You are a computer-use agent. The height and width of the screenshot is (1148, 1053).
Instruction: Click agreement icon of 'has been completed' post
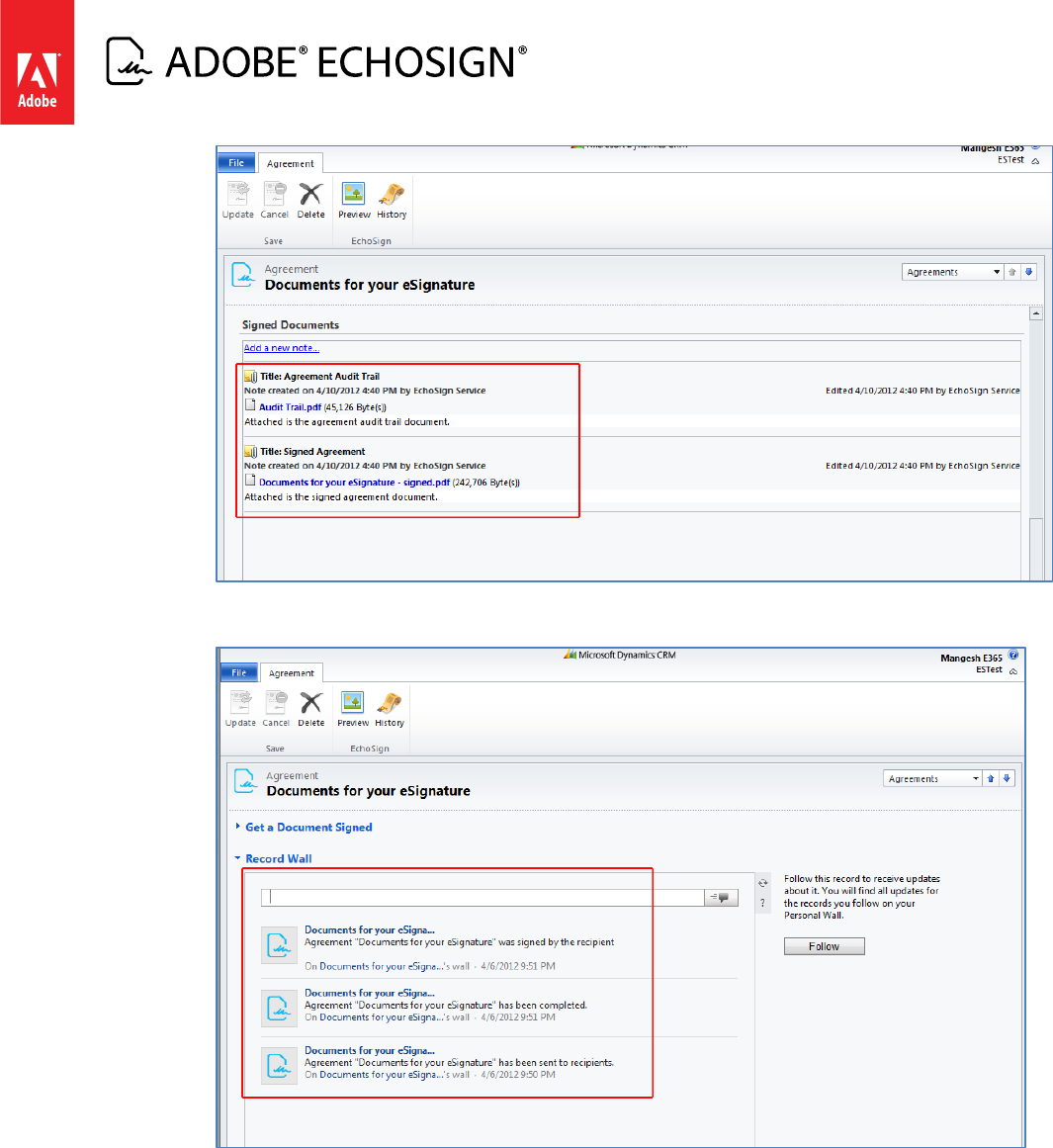coord(279,1009)
